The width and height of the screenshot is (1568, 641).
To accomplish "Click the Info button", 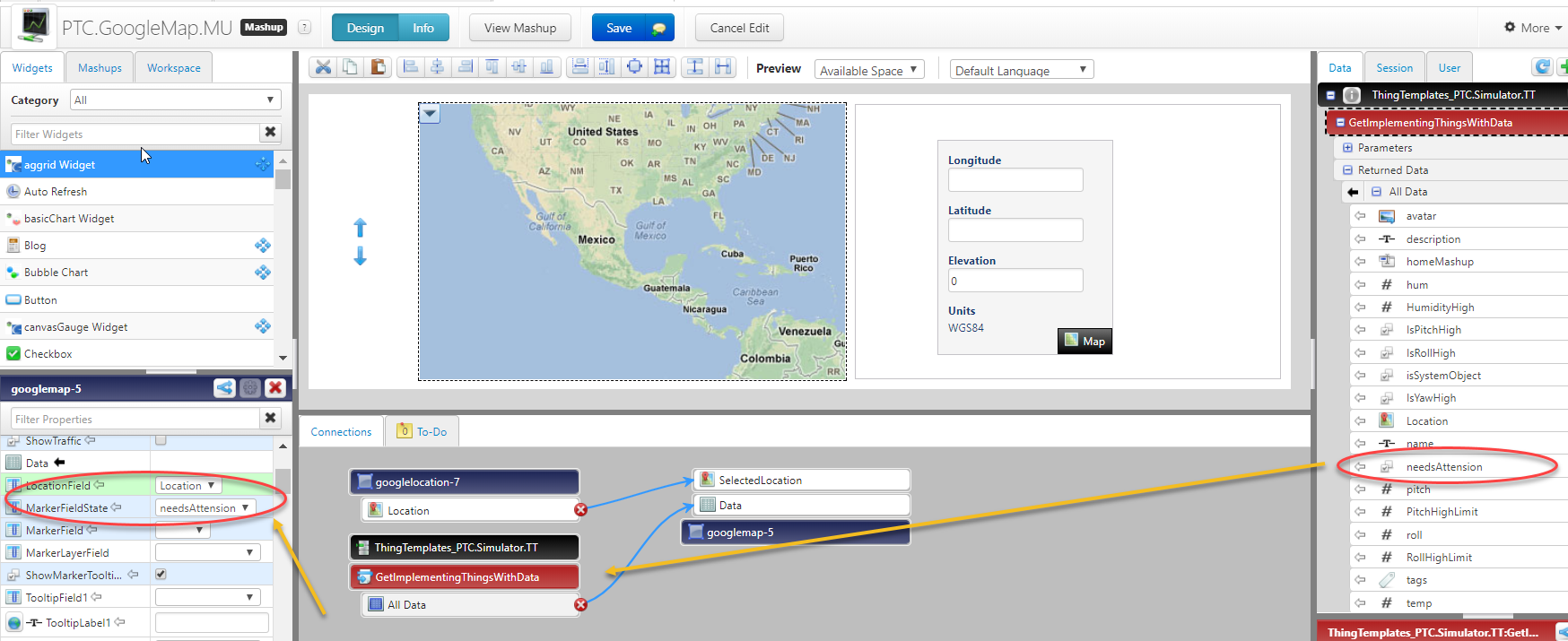I will 423,28.
